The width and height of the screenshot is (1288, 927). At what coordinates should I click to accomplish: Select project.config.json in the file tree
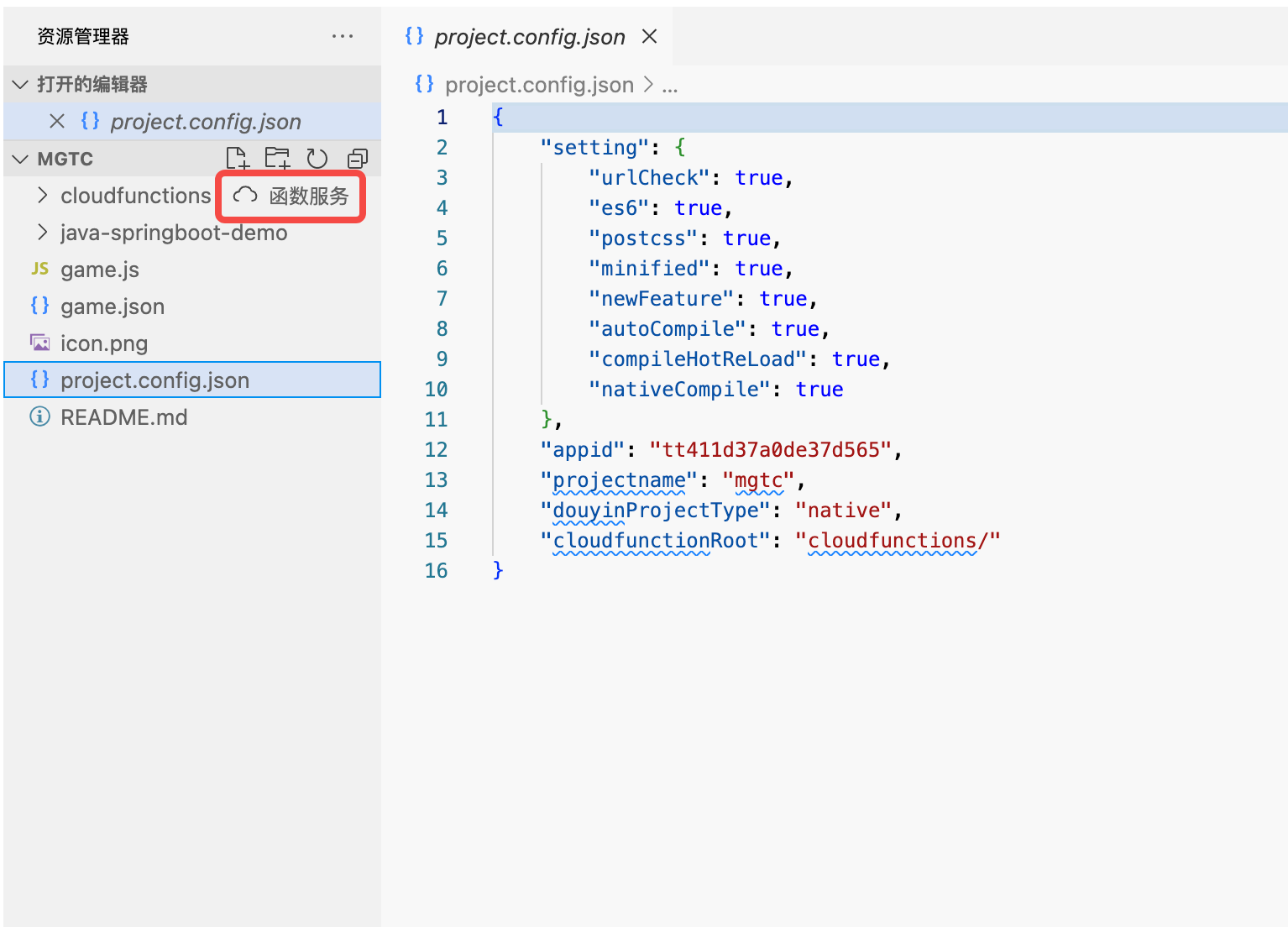[x=154, y=380]
